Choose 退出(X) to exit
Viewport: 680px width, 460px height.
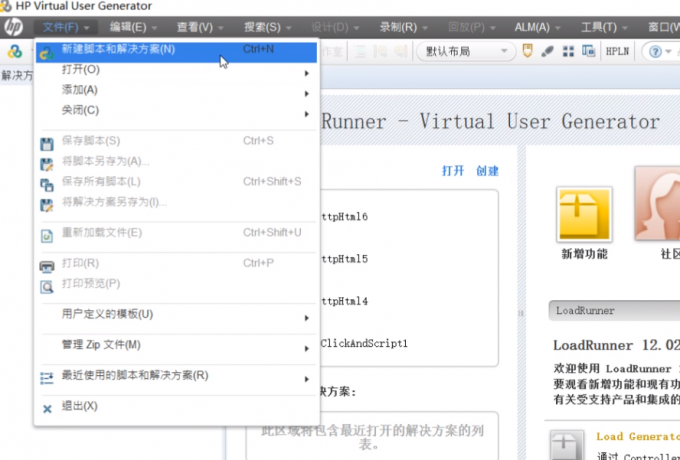click(x=177, y=407)
